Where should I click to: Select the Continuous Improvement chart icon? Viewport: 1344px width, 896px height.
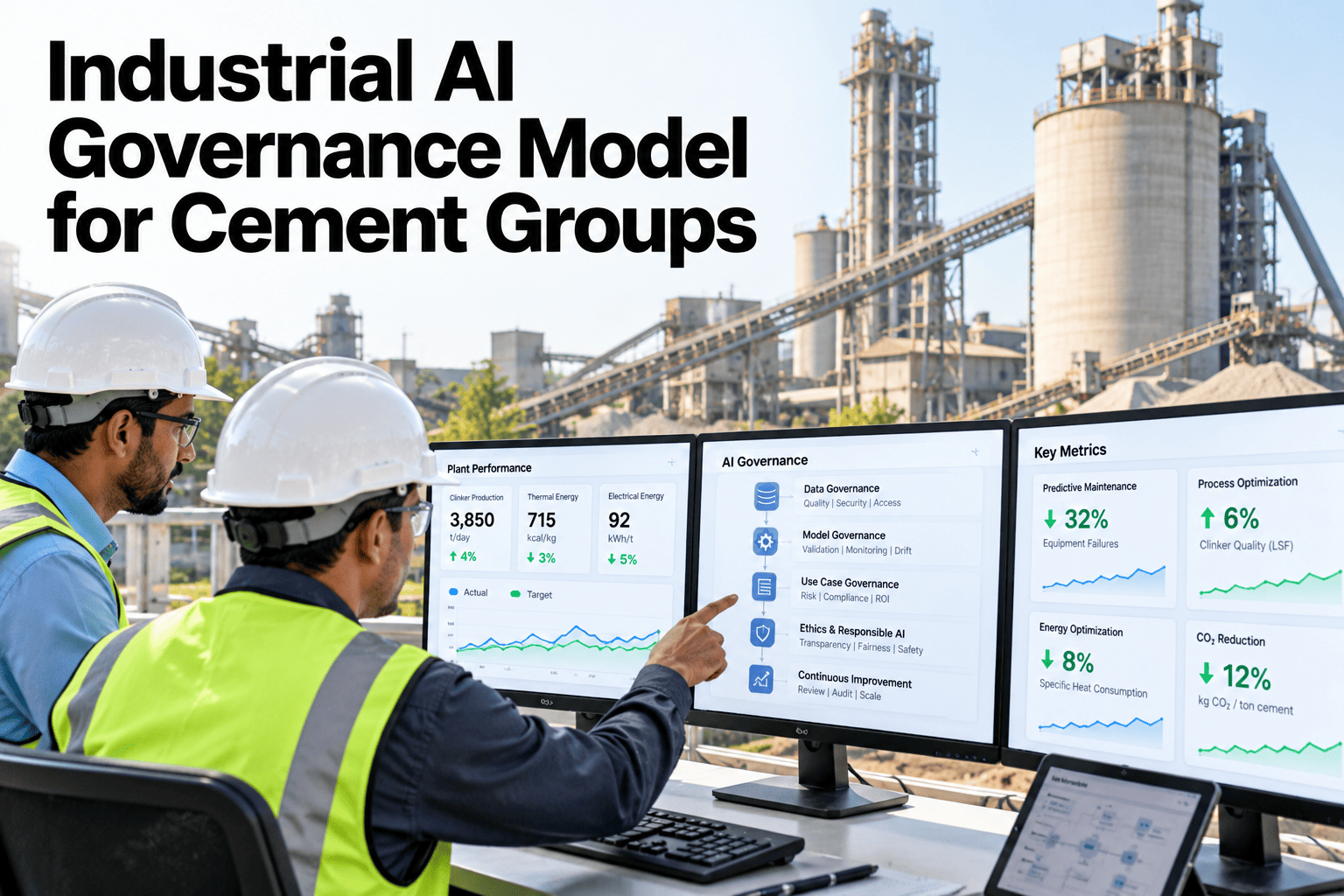point(761,679)
